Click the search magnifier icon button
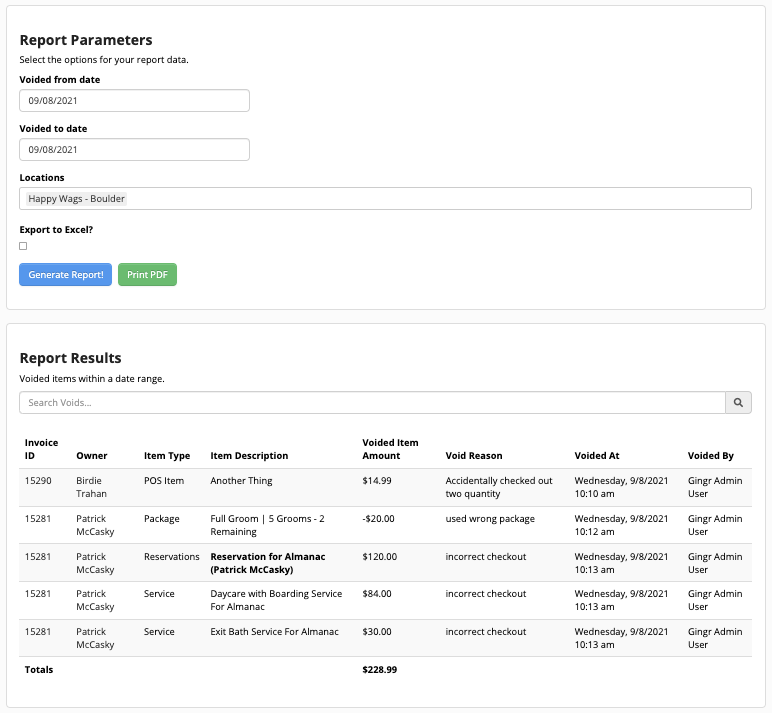 (738, 403)
